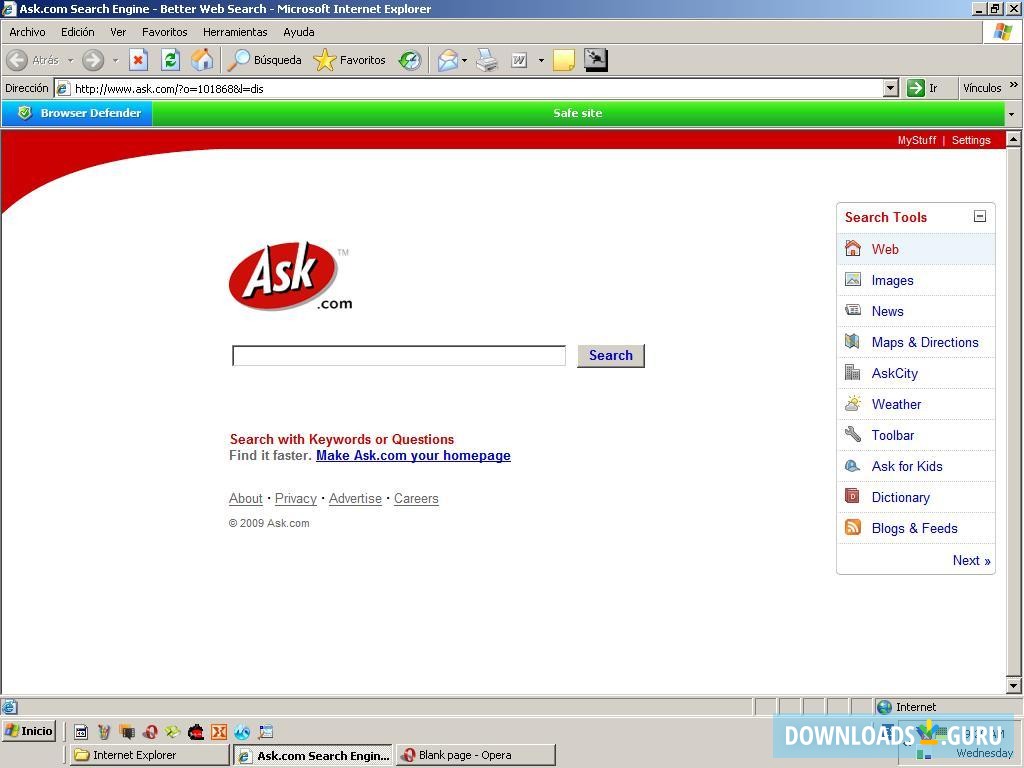This screenshot has height=768, width=1024.
Task: Edit page with Word icon
Action: pyautogui.click(x=519, y=60)
